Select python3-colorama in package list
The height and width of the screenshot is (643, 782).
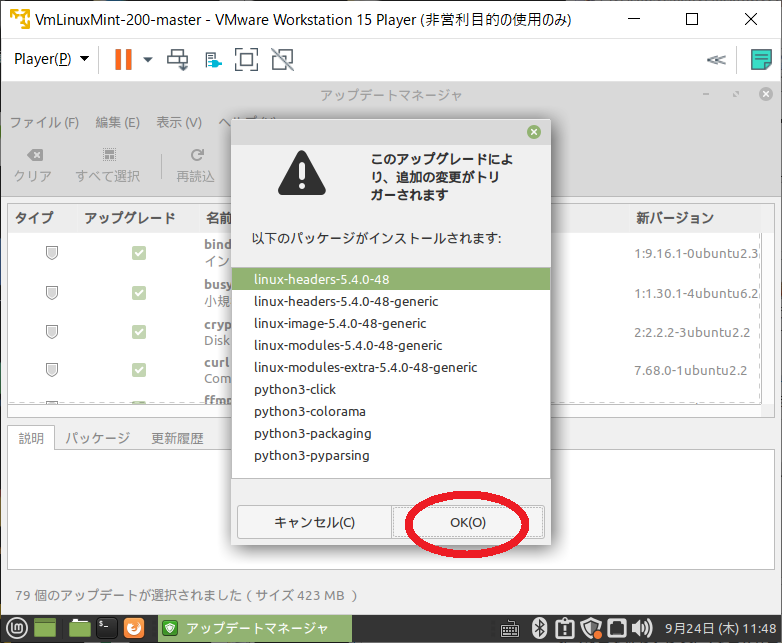(391, 411)
